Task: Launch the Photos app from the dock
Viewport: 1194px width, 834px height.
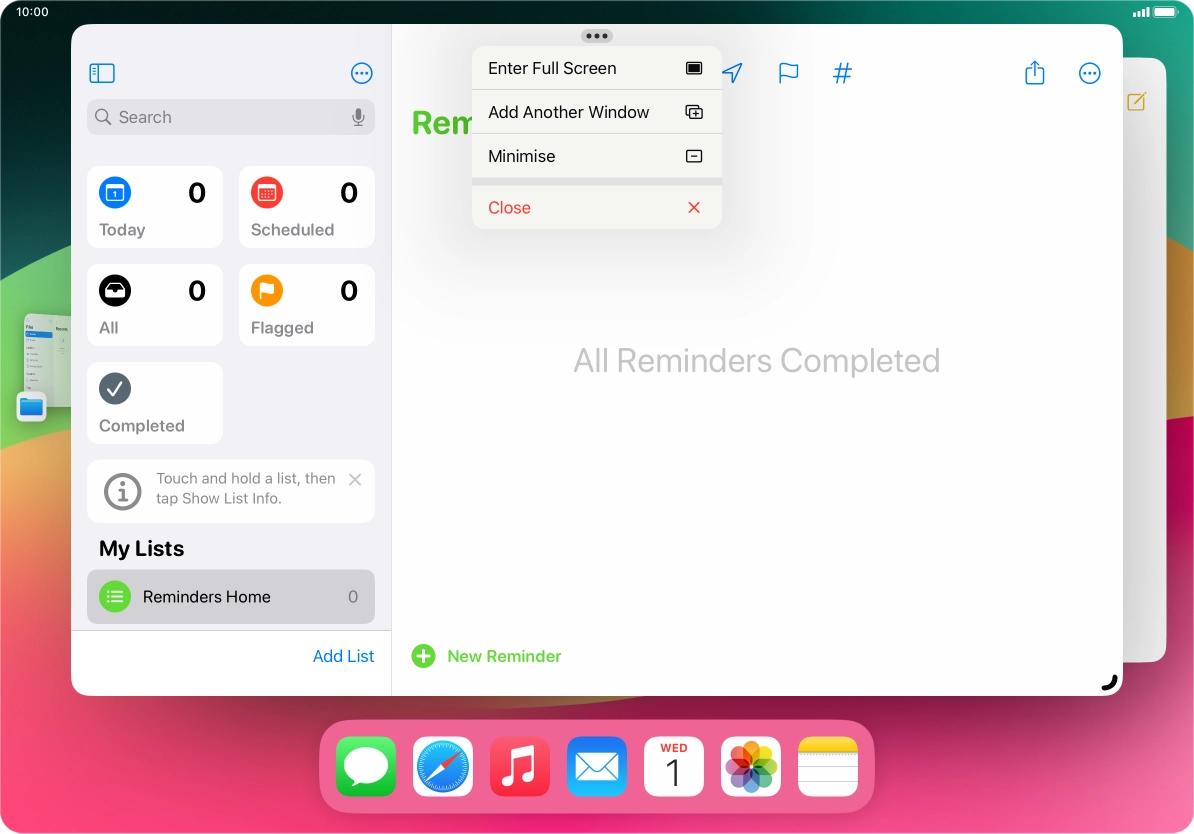Action: point(750,767)
